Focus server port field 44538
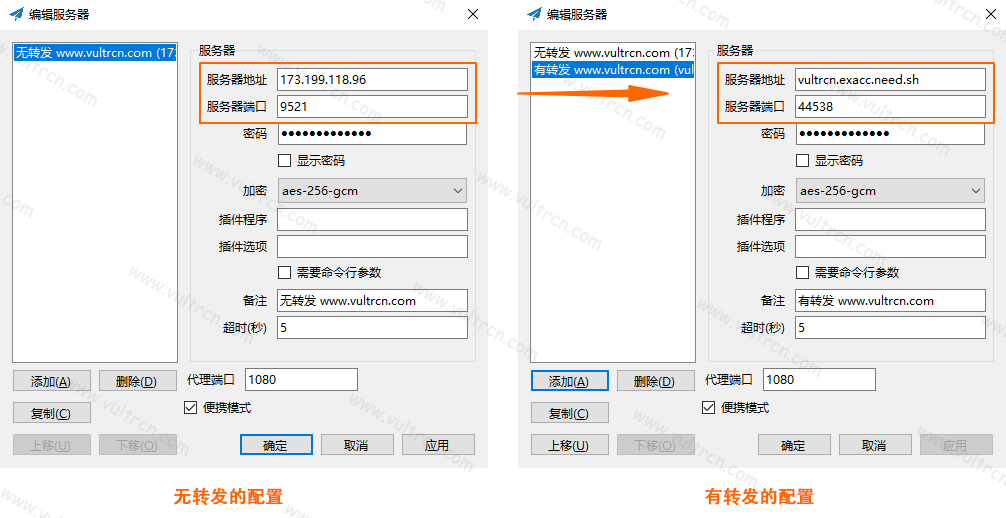 [890, 107]
